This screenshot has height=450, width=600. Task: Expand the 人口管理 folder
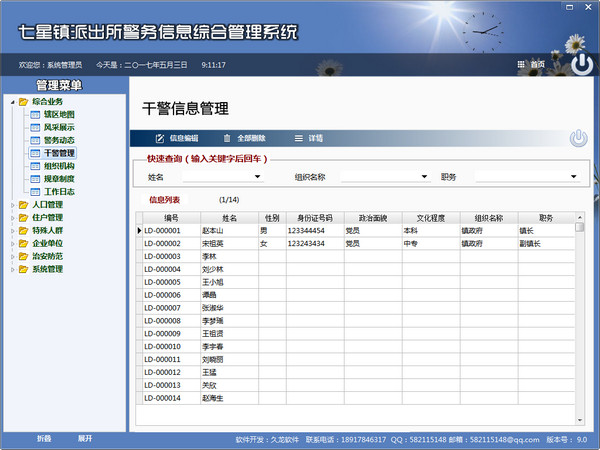pos(10,204)
